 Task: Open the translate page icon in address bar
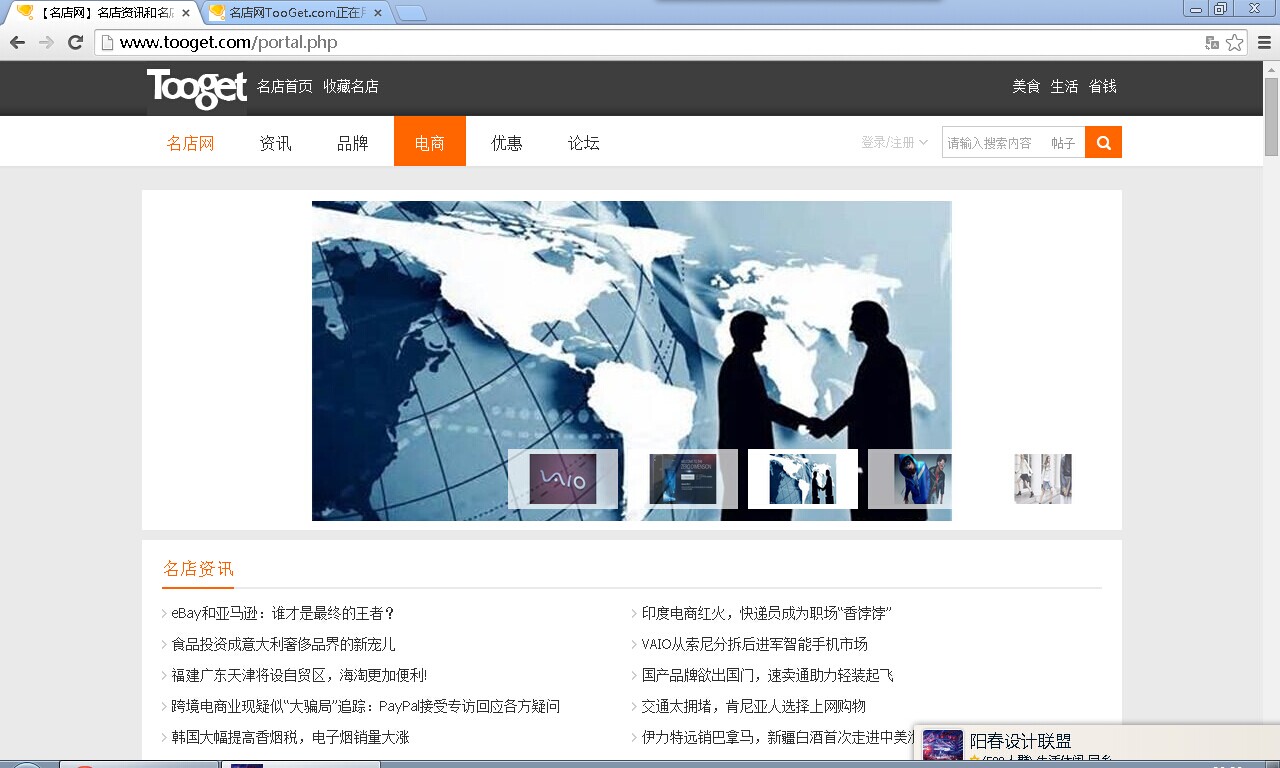[x=1212, y=42]
